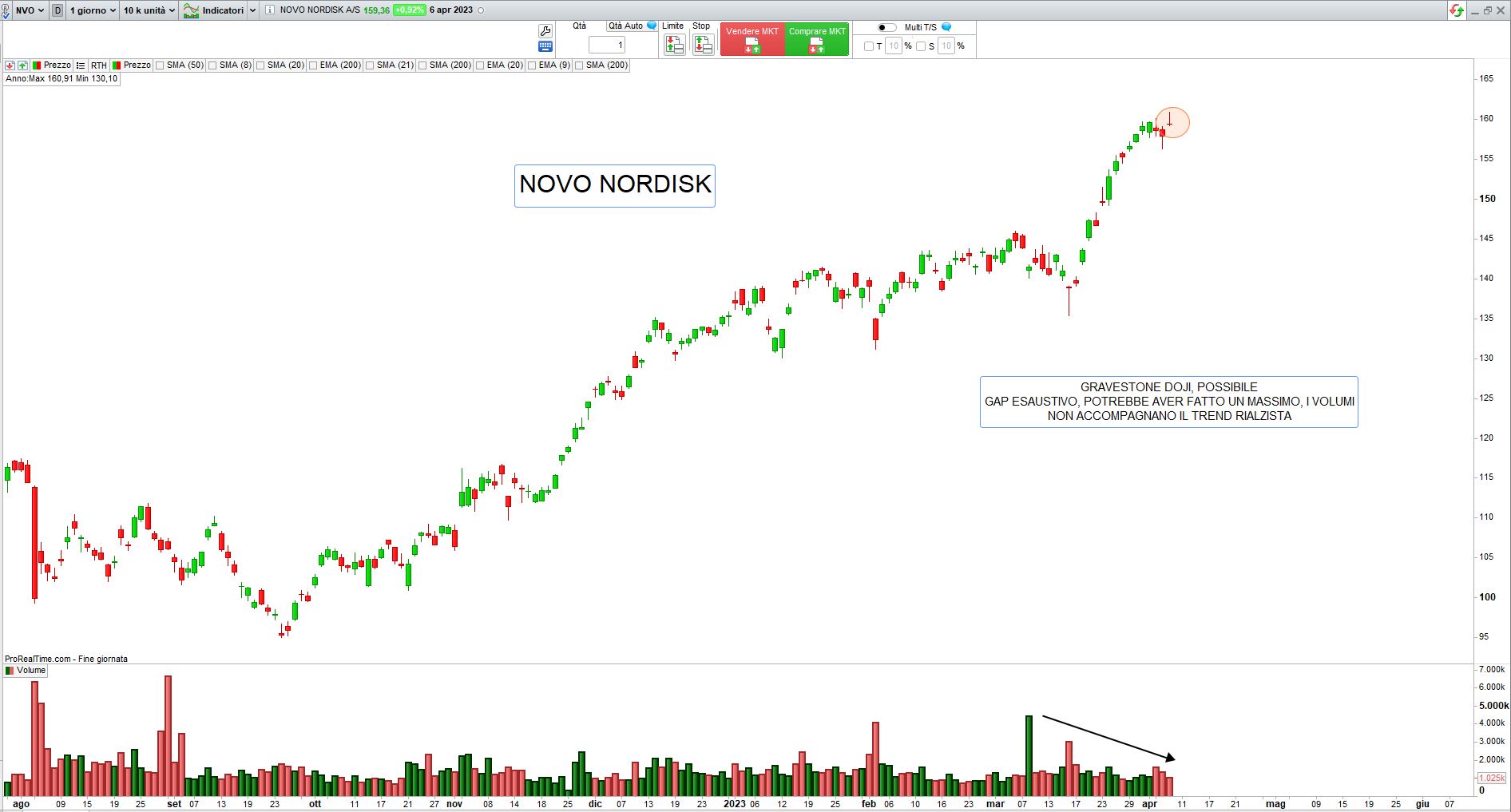
Task: Click the Indicatori button label
Action: tap(223, 10)
